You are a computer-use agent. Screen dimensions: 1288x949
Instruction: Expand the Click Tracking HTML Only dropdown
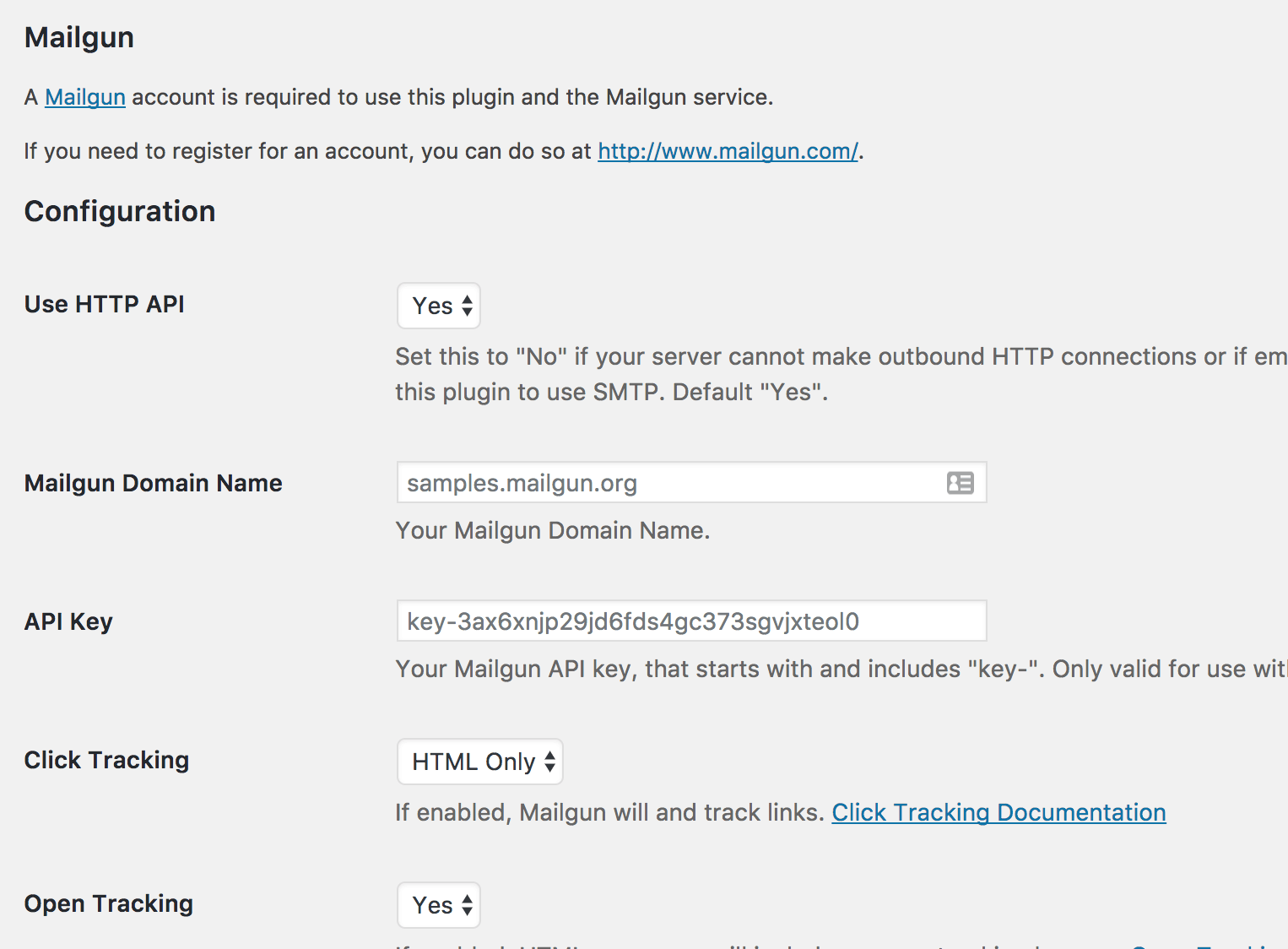click(479, 762)
